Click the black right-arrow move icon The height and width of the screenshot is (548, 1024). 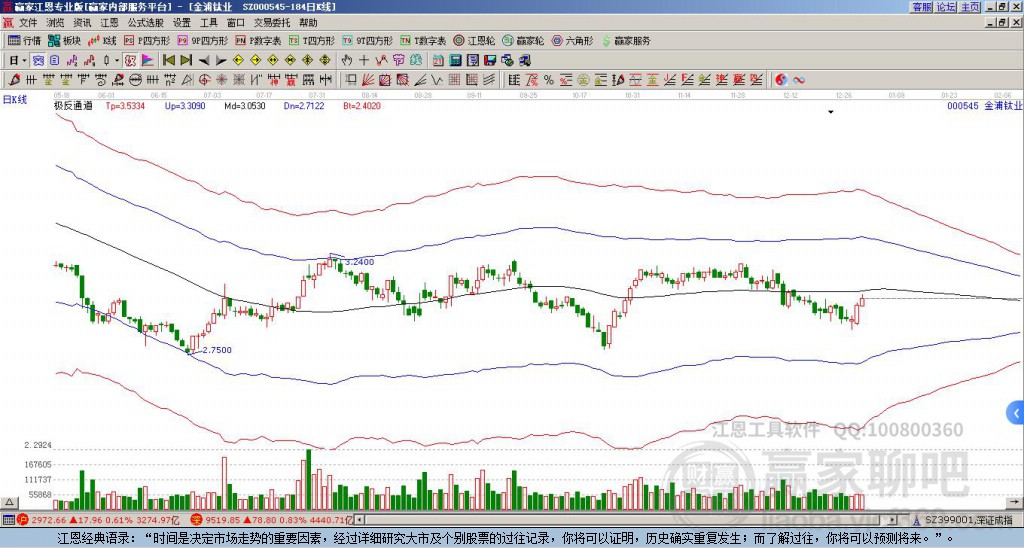pyautogui.click(x=221, y=61)
